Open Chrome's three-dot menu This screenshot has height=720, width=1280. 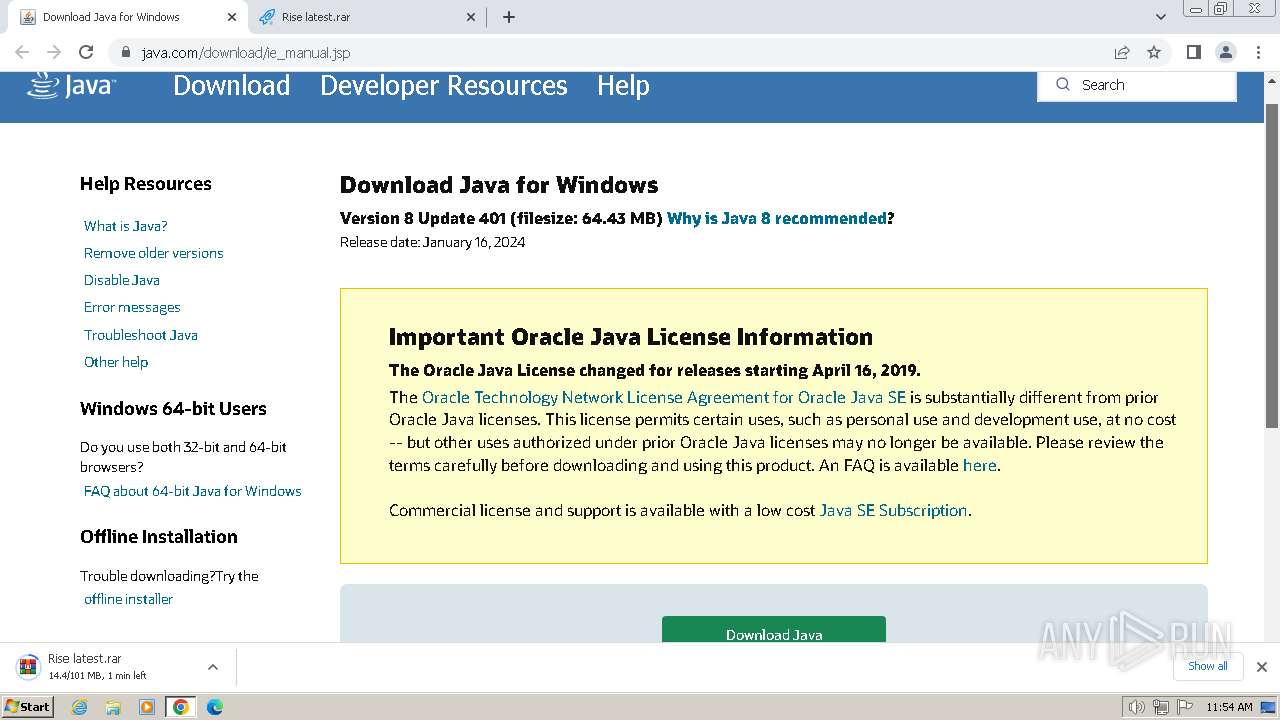point(1258,52)
